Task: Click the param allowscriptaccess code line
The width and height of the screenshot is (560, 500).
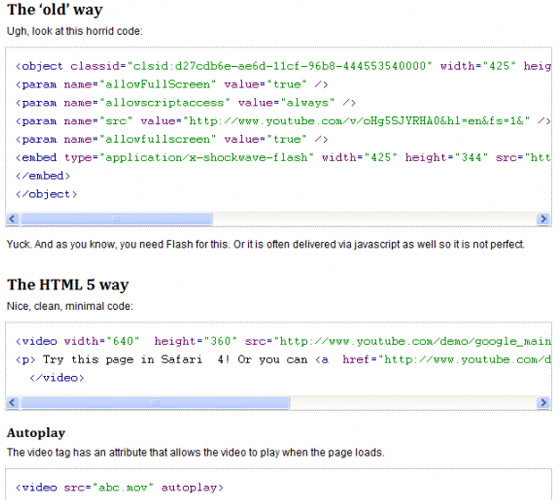Action: point(185,103)
